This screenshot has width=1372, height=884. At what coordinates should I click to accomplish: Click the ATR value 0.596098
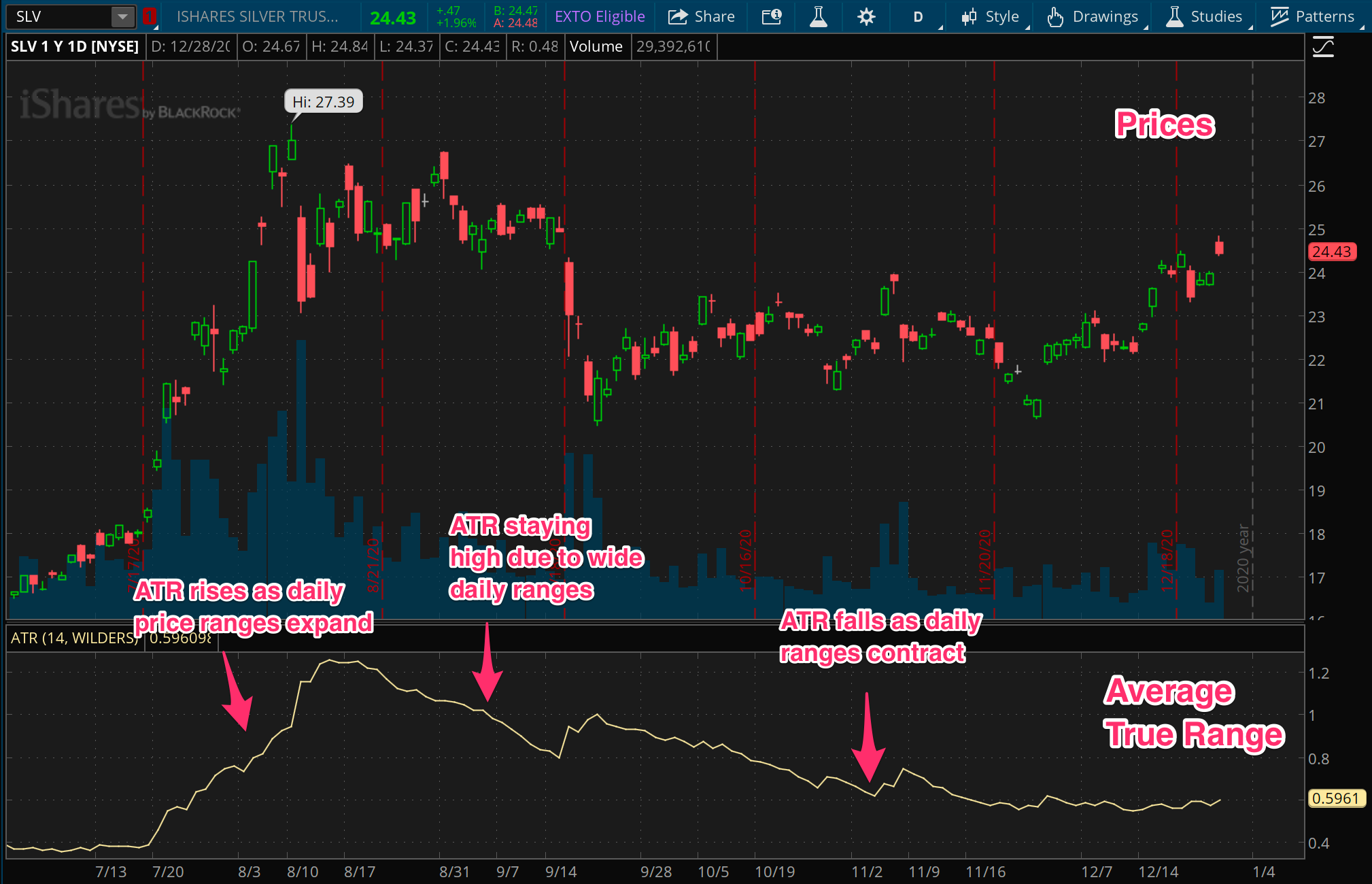(180, 638)
